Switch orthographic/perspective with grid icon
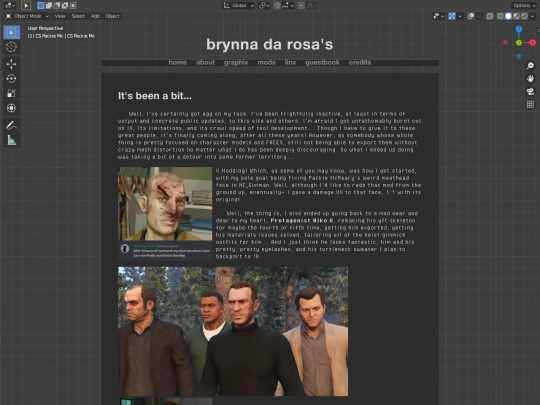This screenshot has width=540, height=405. click(530, 104)
